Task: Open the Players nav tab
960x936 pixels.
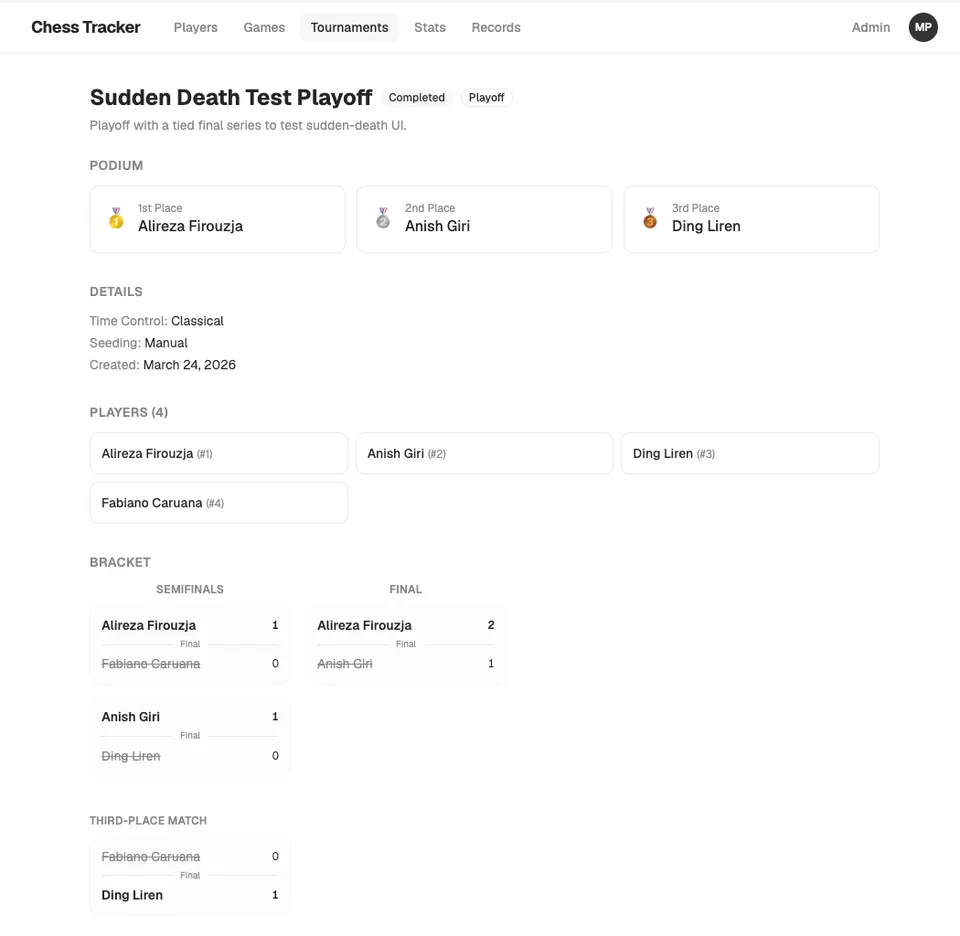Action: 195,28
